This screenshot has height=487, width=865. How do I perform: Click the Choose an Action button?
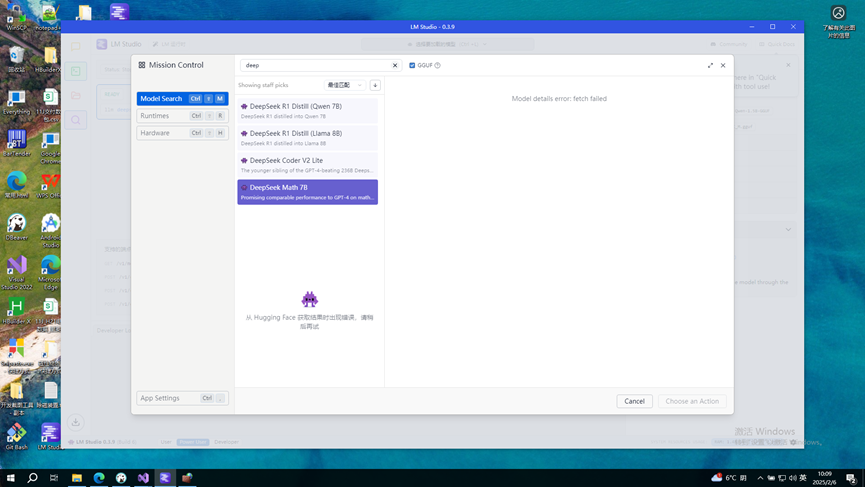tap(692, 401)
